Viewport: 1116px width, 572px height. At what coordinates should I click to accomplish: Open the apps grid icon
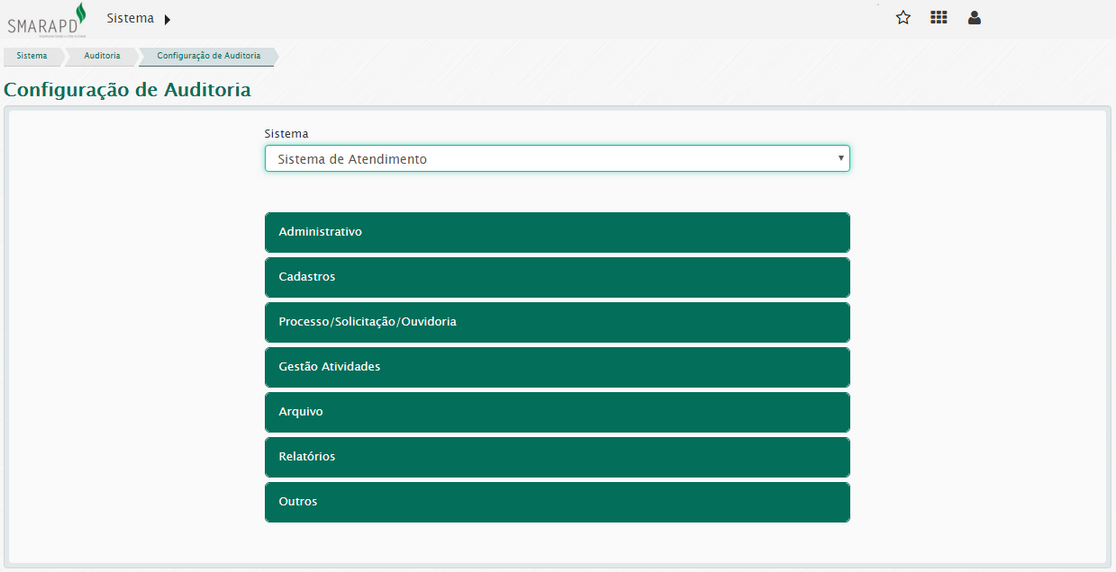tap(938, 17)
